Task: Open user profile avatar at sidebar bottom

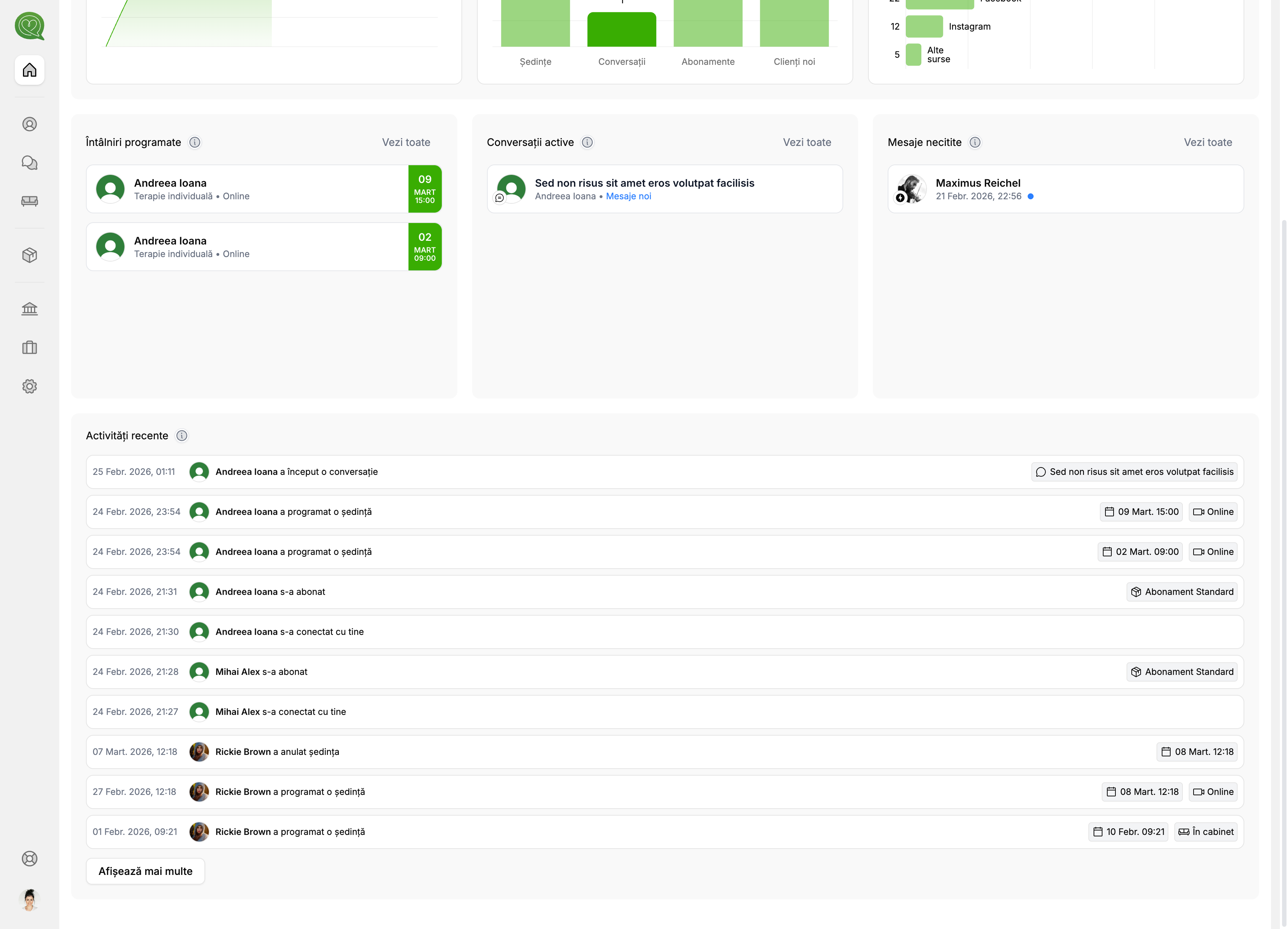Action: pyautogui.click(x=30, y=899)
